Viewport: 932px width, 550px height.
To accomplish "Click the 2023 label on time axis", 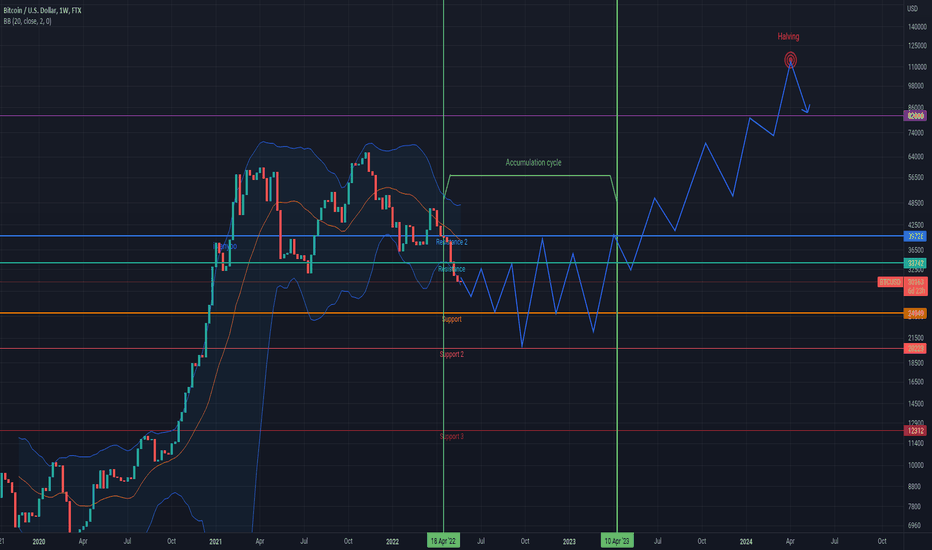I will (x=569, y=541).
